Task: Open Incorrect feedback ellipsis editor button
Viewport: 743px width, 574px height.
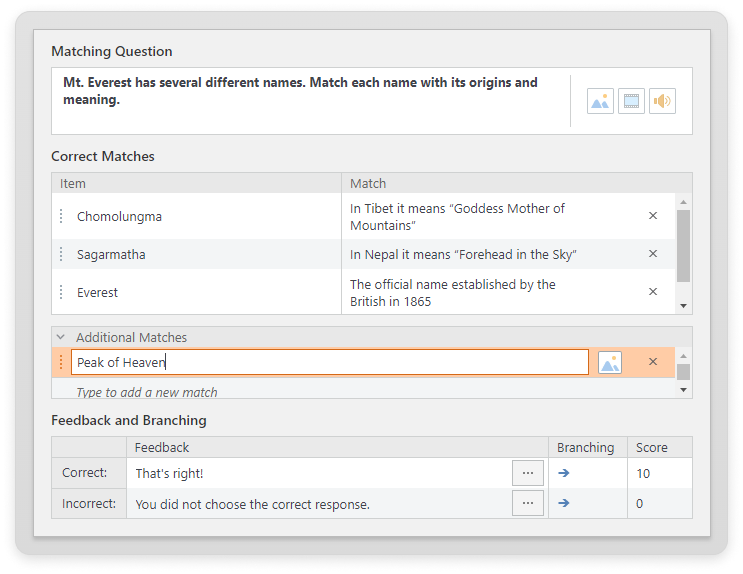Action: [x=528, y=503]
